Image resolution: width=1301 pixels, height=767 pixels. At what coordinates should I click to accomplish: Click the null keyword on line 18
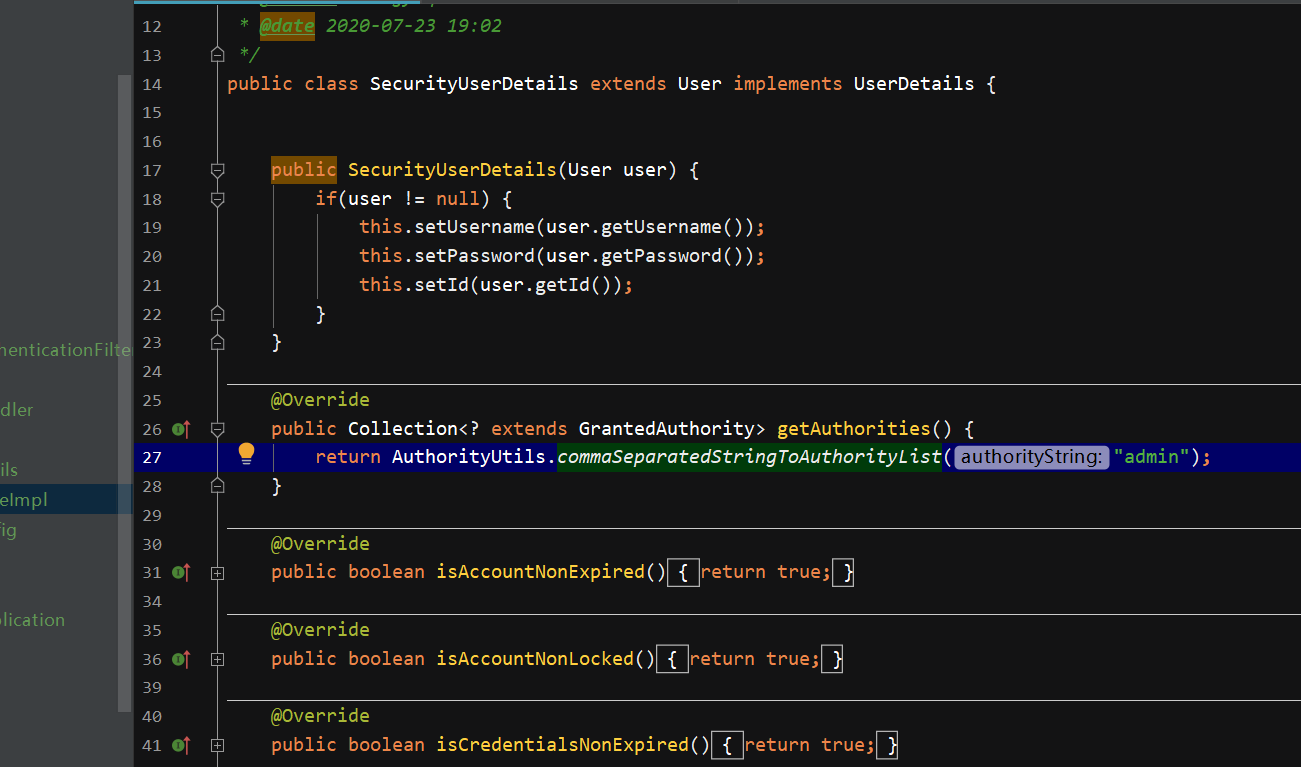[x=457, y=199]
